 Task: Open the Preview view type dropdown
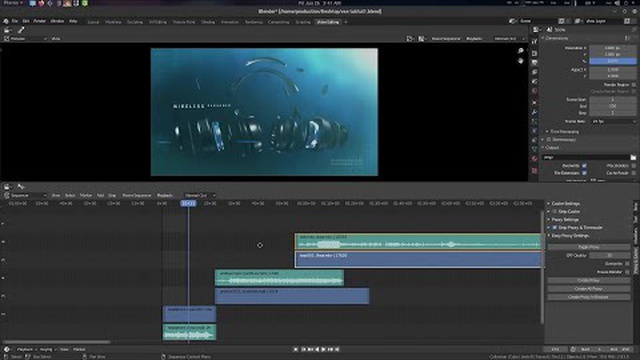click(x=26, y=39)
